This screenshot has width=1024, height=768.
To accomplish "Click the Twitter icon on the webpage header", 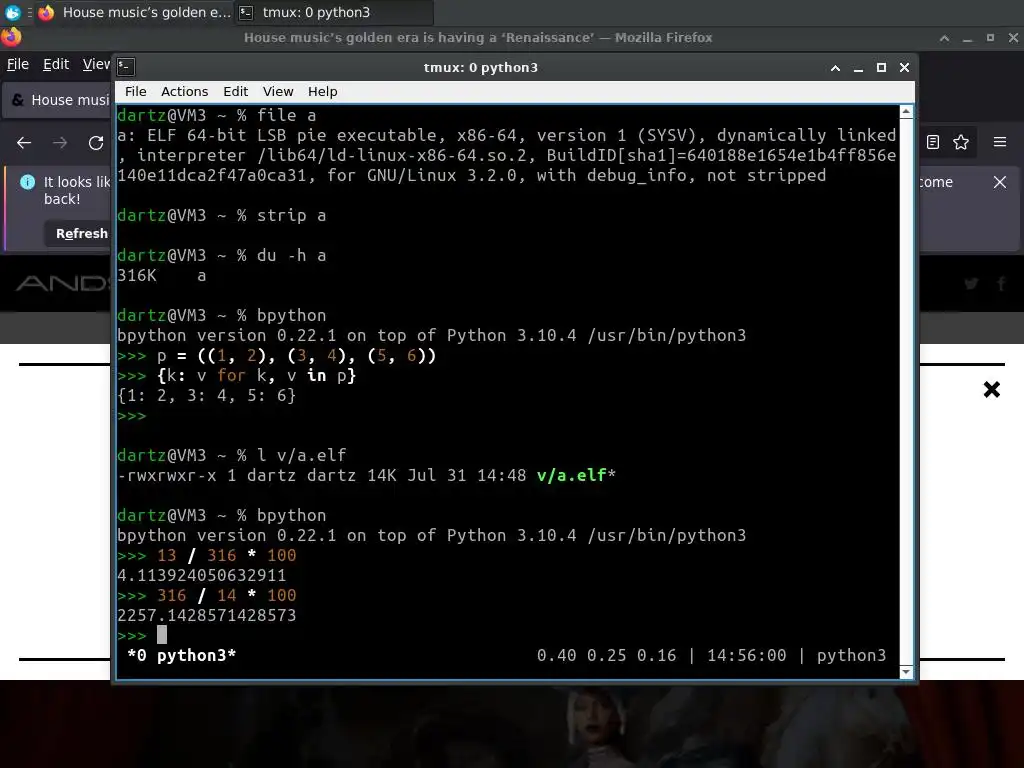I will (x=971, y=283).
